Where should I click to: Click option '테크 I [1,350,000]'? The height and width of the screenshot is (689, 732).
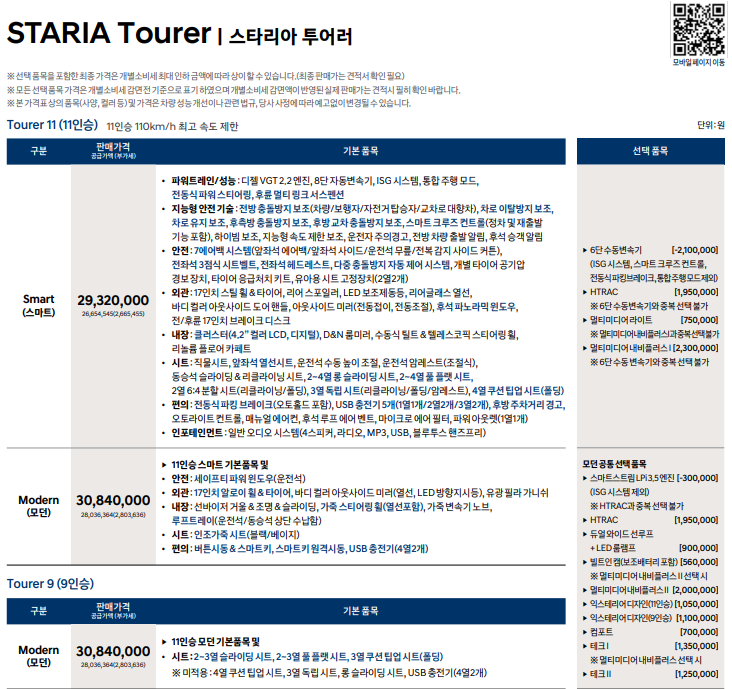click(x=651, y=646)
